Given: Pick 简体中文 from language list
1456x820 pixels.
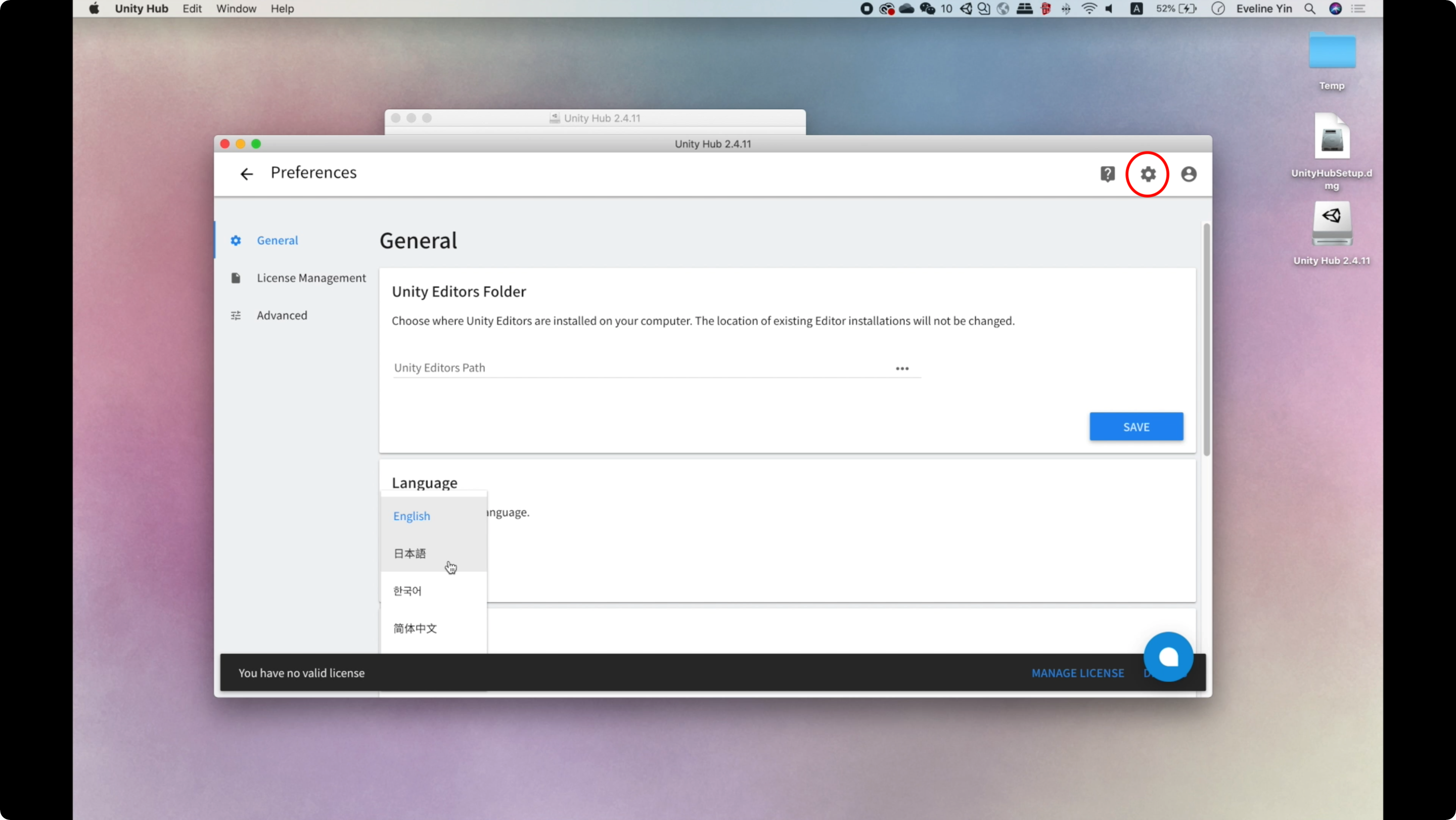Looking at the screenshot, I should coord(415,628).
